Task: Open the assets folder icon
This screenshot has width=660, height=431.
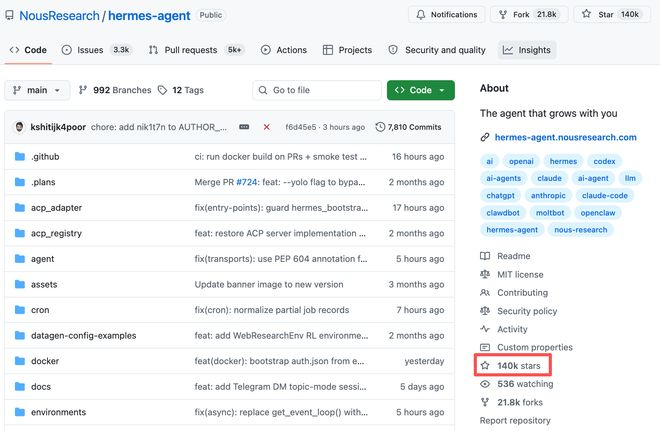Action: (20, 285)
